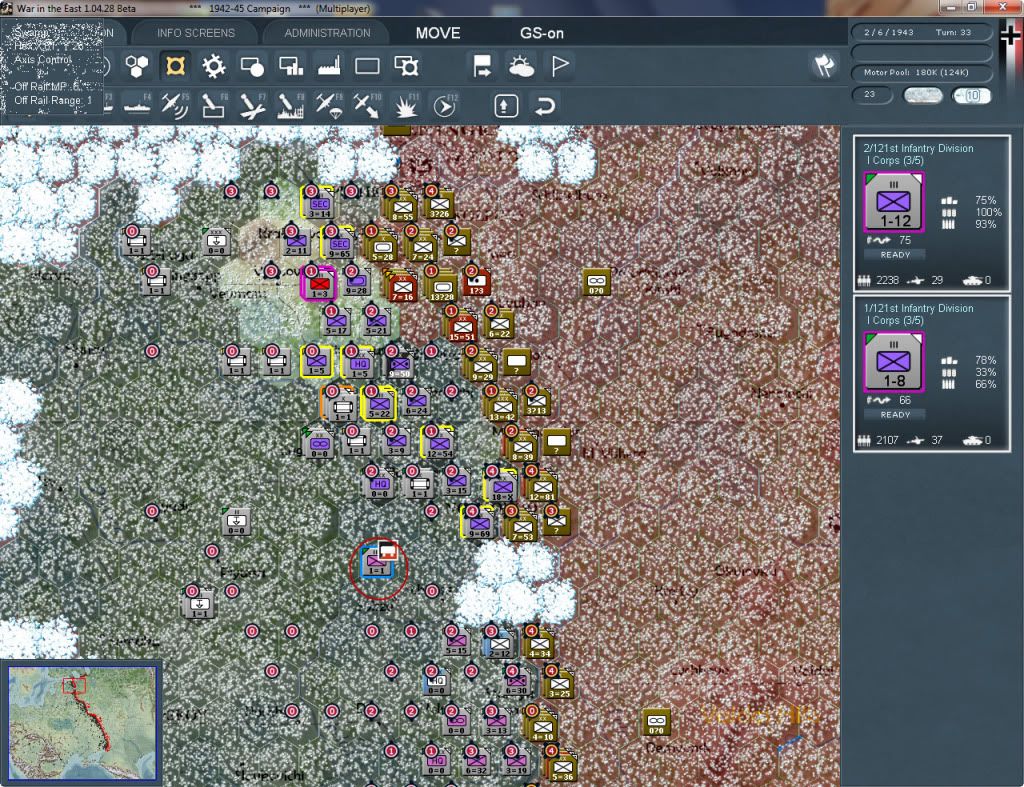Select the 9=65 SEC unit counter
The height and width of the screenshot is (787, 1024).
pos(339,243)
